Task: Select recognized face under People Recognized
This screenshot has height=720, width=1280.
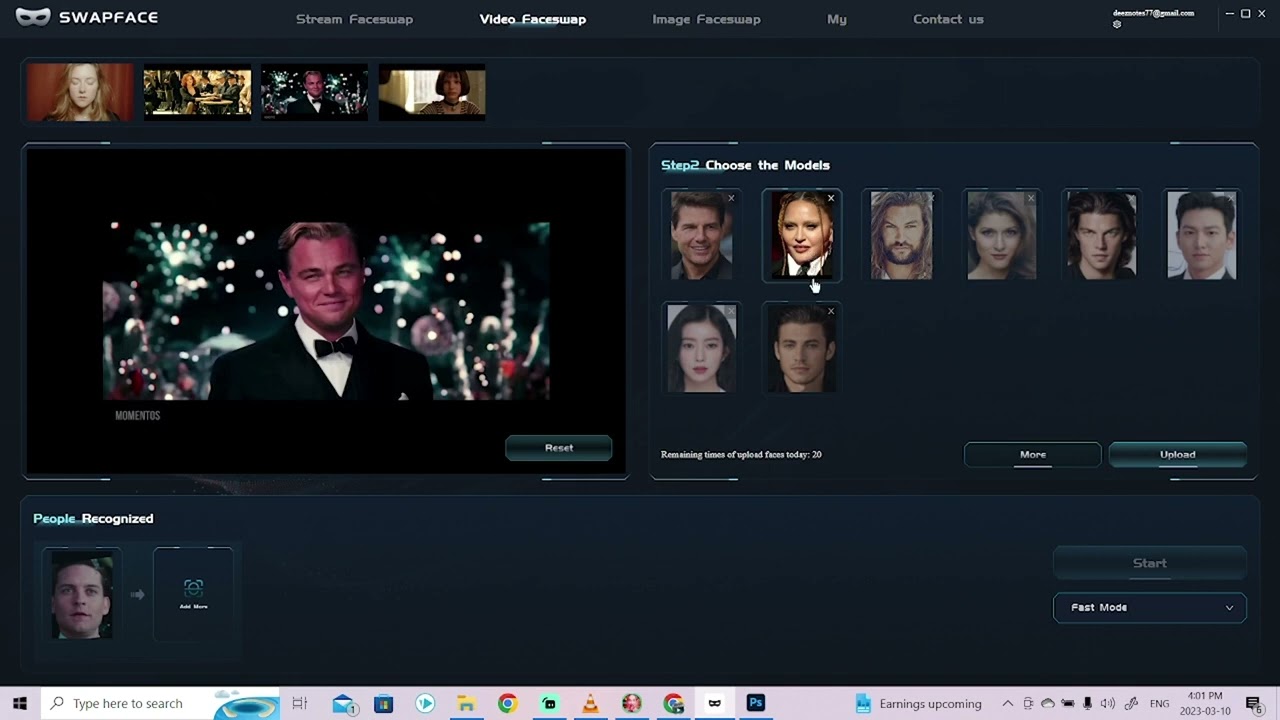Action: click(82, 595)
